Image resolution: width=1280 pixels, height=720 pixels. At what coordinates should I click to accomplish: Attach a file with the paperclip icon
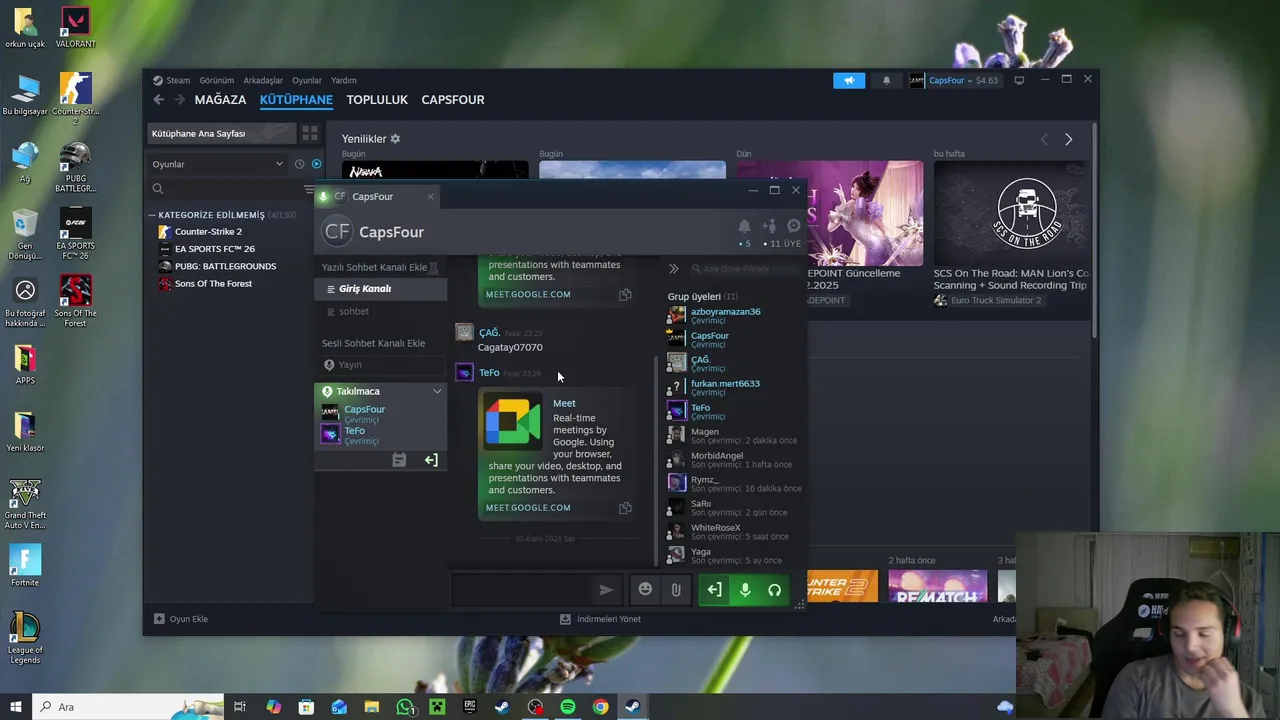pyautogui.click(x=676, y=590)
